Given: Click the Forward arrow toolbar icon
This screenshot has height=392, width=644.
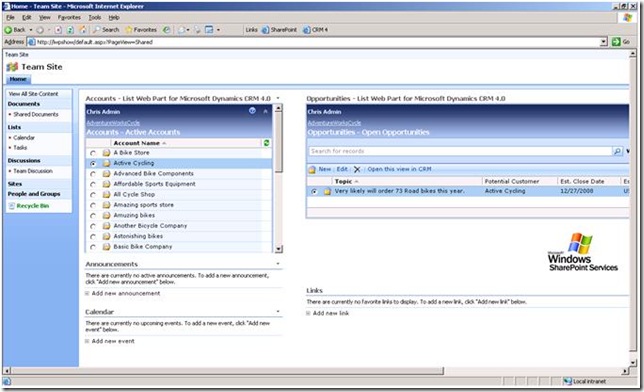Looking at the screenshot, I should coord(40,30).
